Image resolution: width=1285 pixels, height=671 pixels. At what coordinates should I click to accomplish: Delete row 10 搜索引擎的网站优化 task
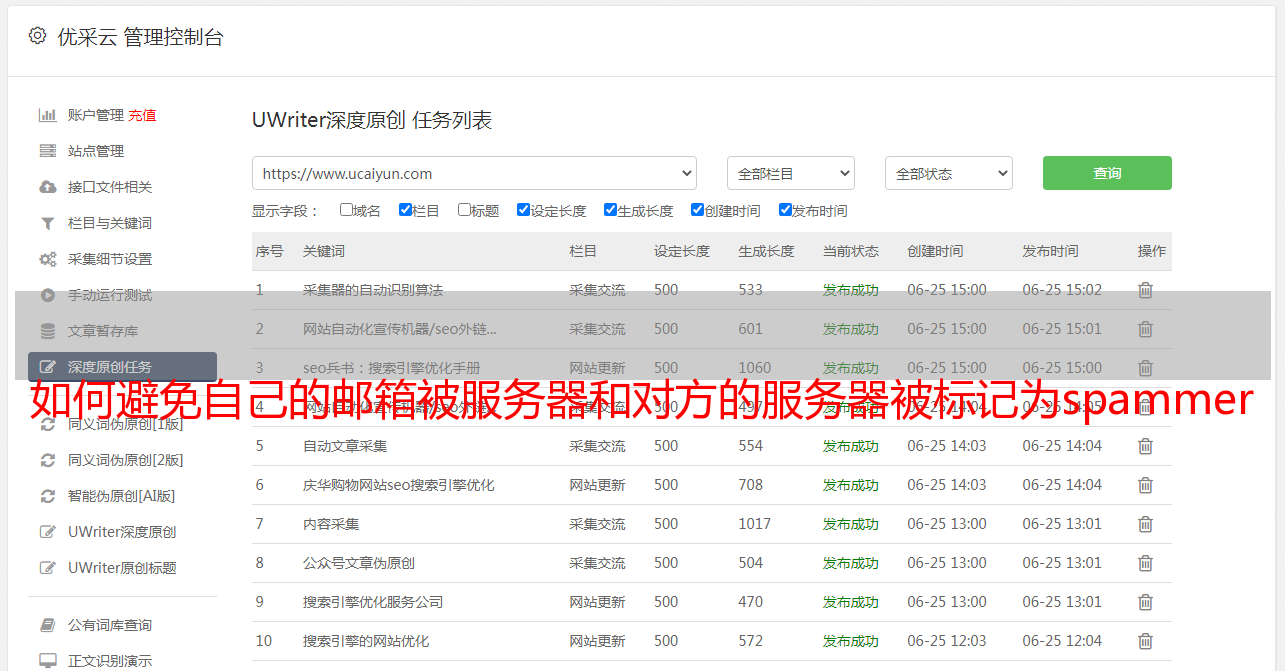1146,641
